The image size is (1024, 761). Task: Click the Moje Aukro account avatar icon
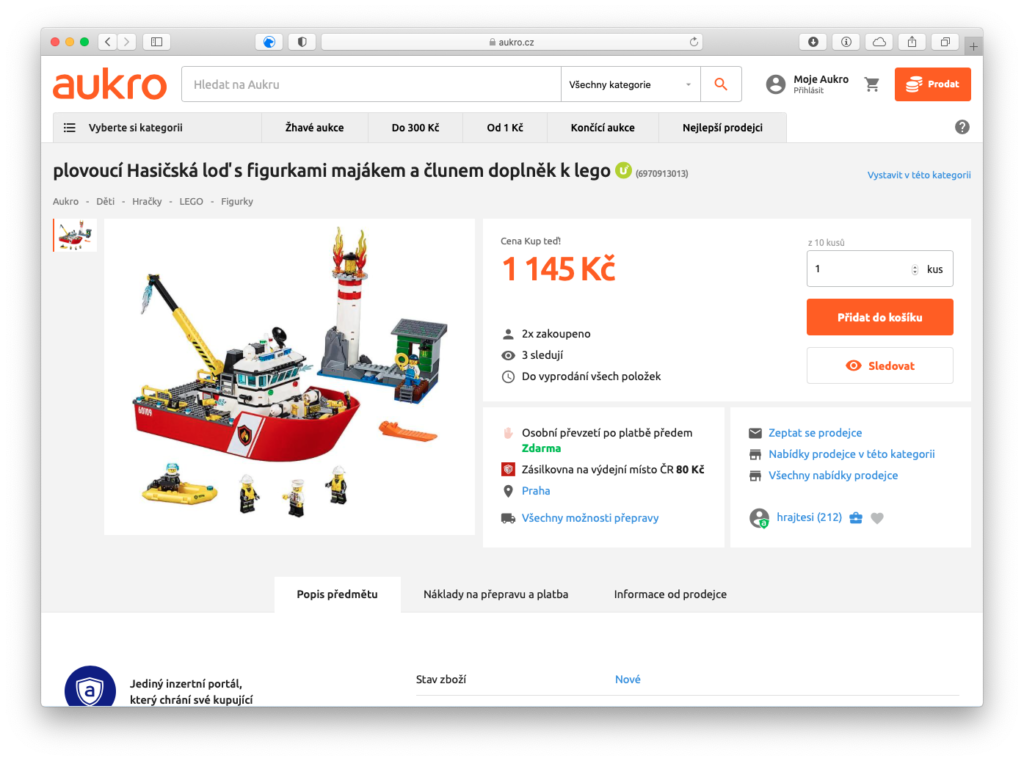coord(775,84)
